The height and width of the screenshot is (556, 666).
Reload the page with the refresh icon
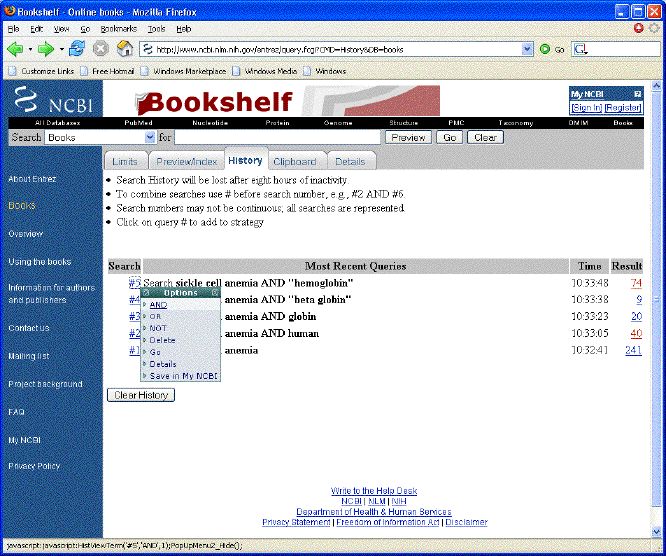click(79, 48)
